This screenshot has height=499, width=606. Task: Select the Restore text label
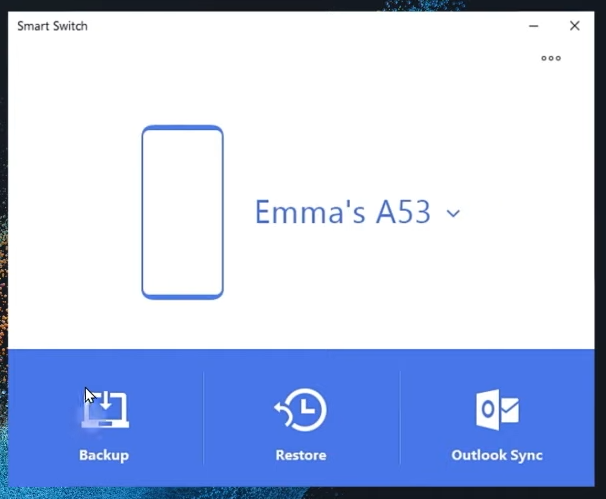click(x=301, y=455)
